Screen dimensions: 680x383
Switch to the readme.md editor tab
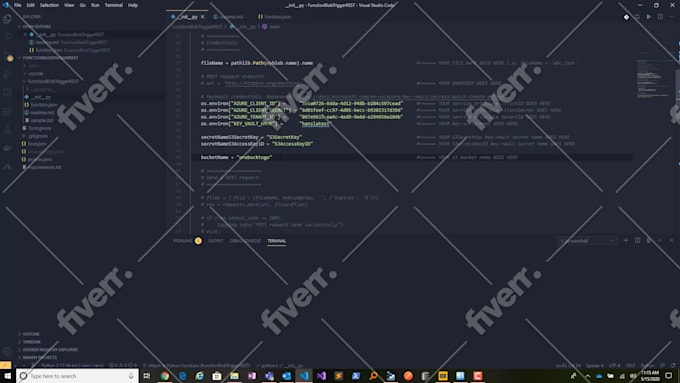pos(231,17)
